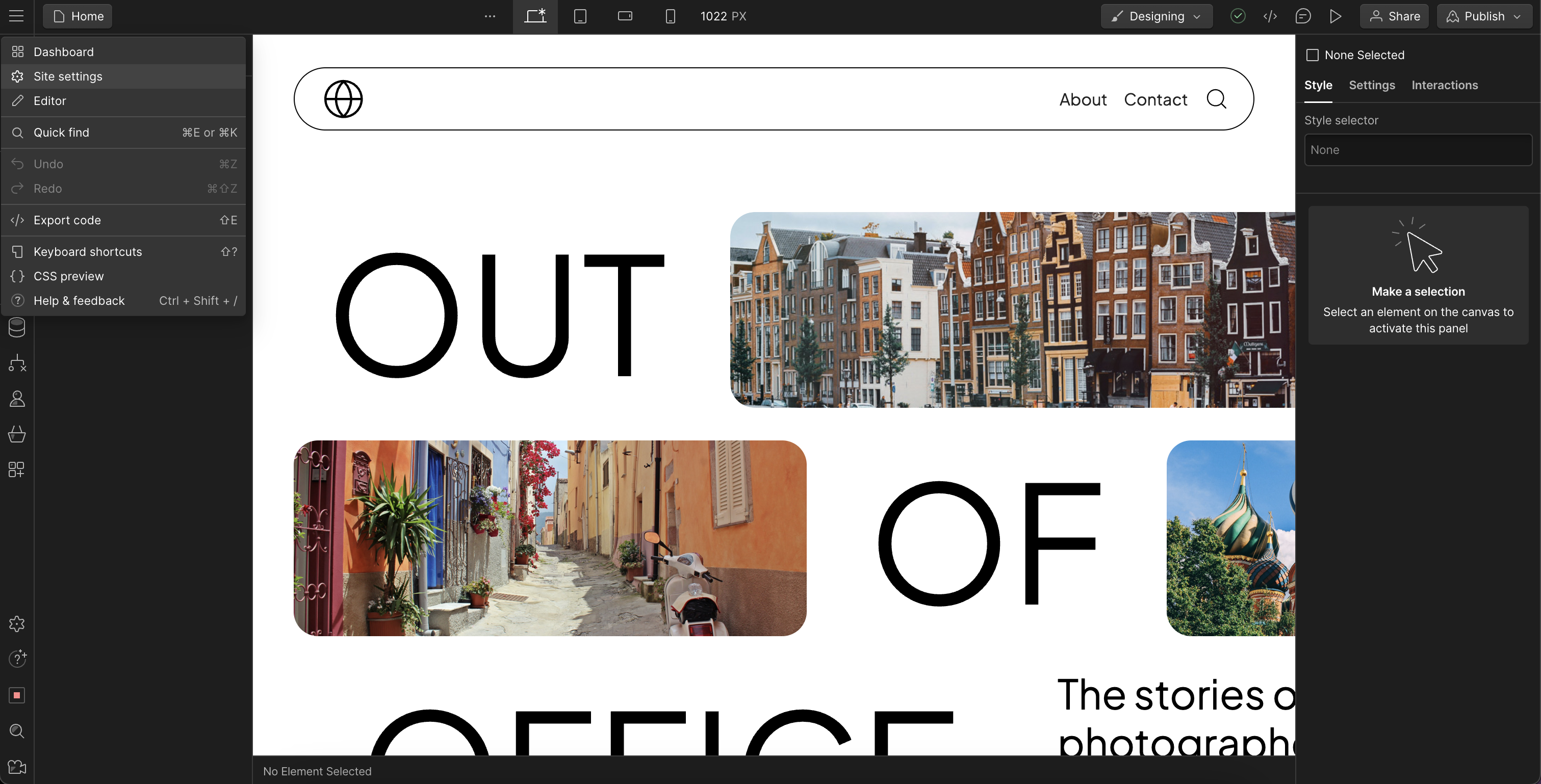
Task: Select CSS preview menu entry
Action: (x=123, y=276)
